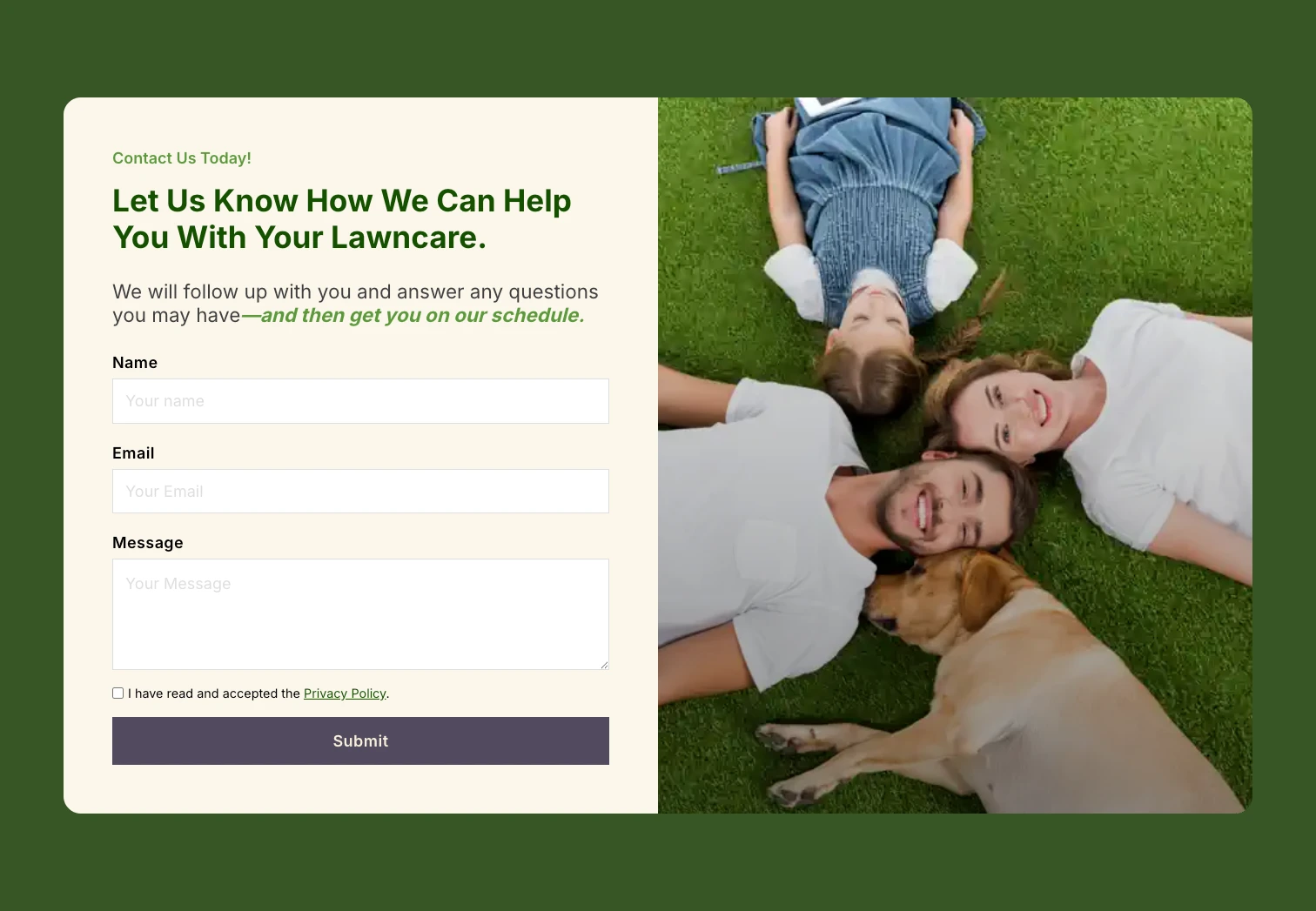Click the Name field label
Viewport: 1316px width, 911px height.
(x=135, y=363)
